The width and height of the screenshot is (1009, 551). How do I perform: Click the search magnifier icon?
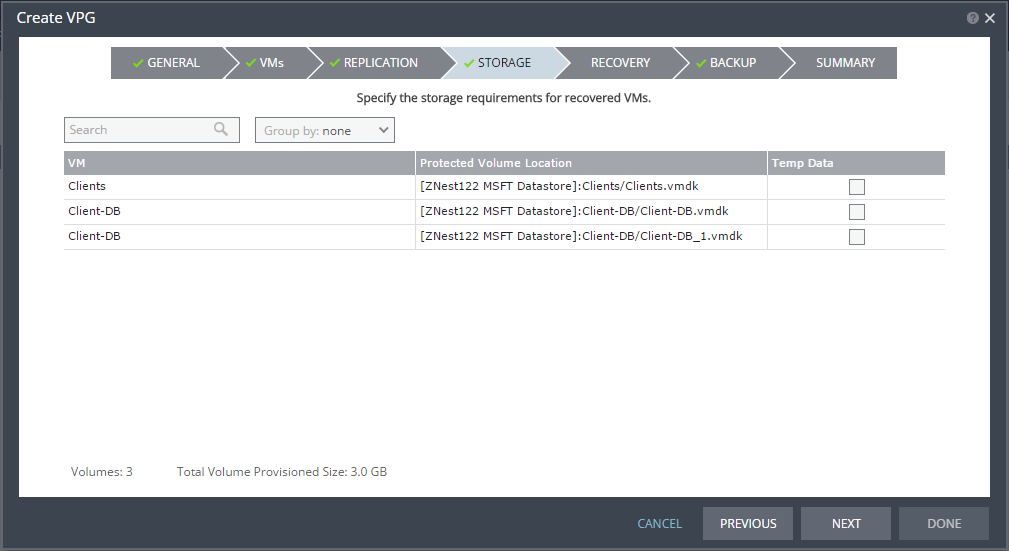coord(221,129)
